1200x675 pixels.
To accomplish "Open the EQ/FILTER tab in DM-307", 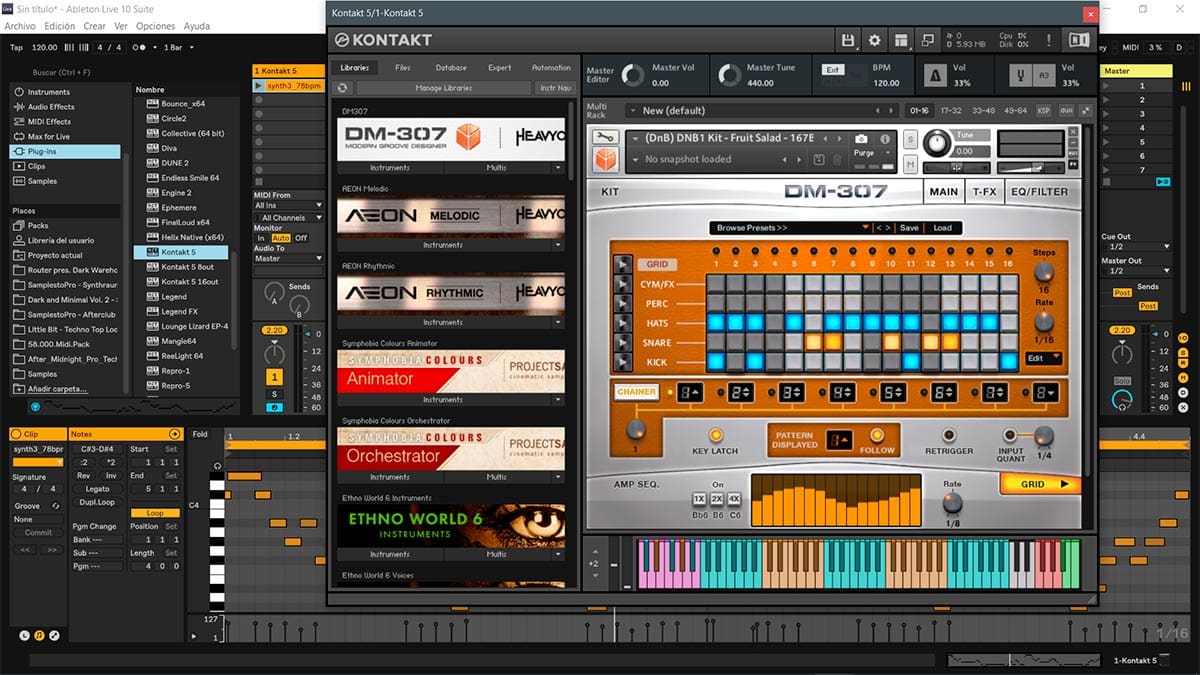I will pos(1040,191).
